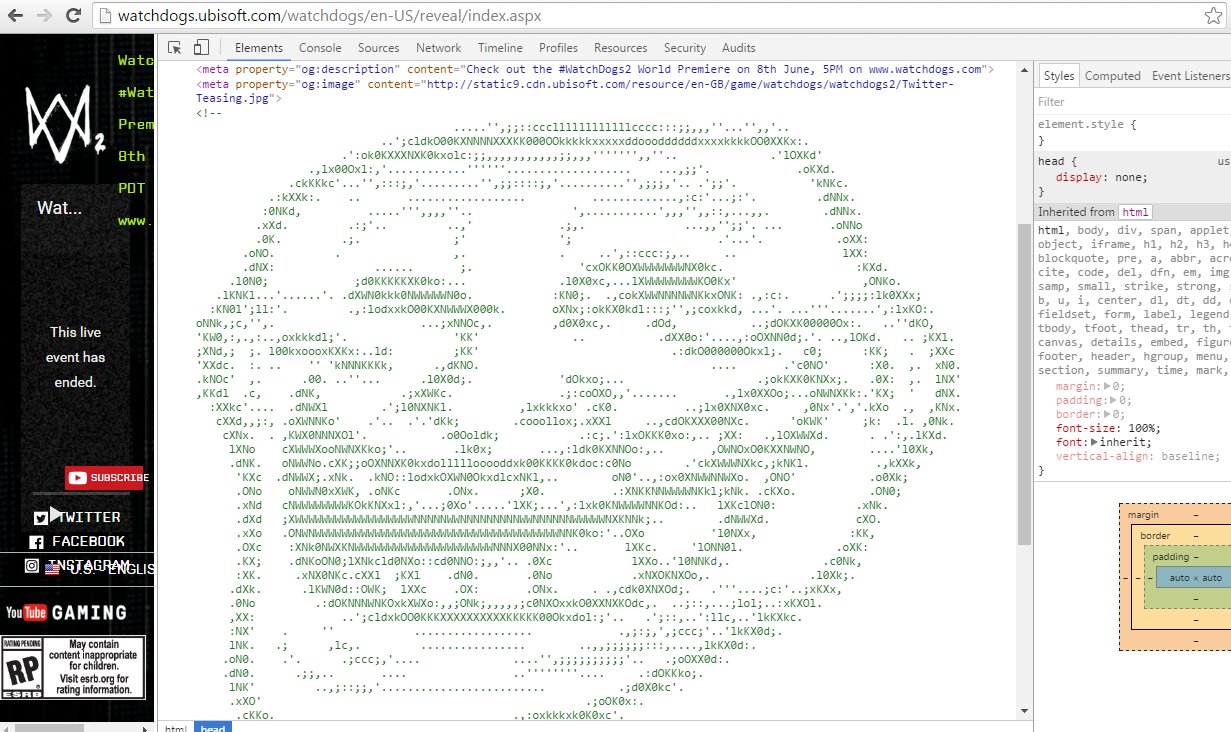
Task: Select the head breadcrumb at the bottom
Action: tap(212, 729)
